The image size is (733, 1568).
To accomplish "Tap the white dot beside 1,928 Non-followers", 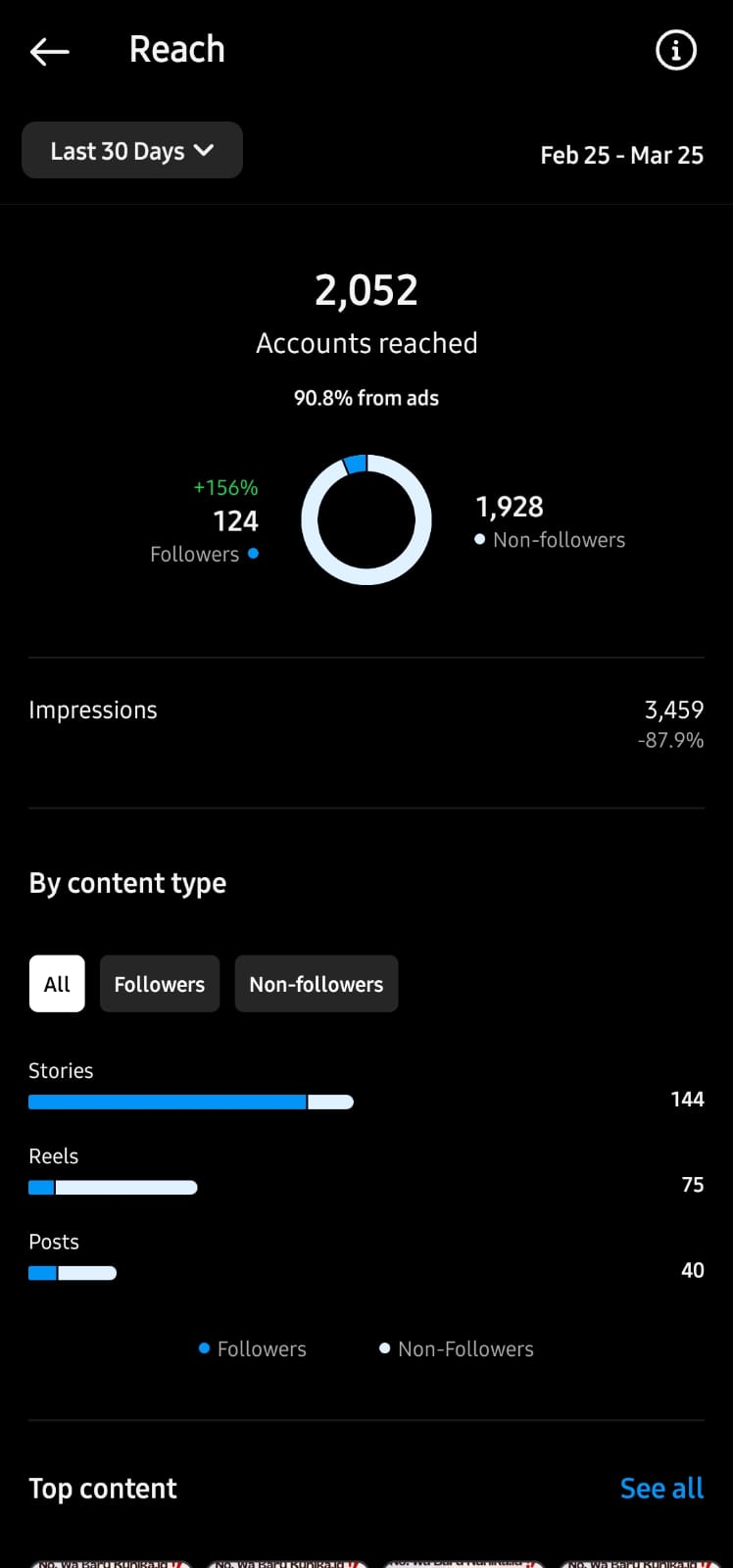I will point(479,539).
